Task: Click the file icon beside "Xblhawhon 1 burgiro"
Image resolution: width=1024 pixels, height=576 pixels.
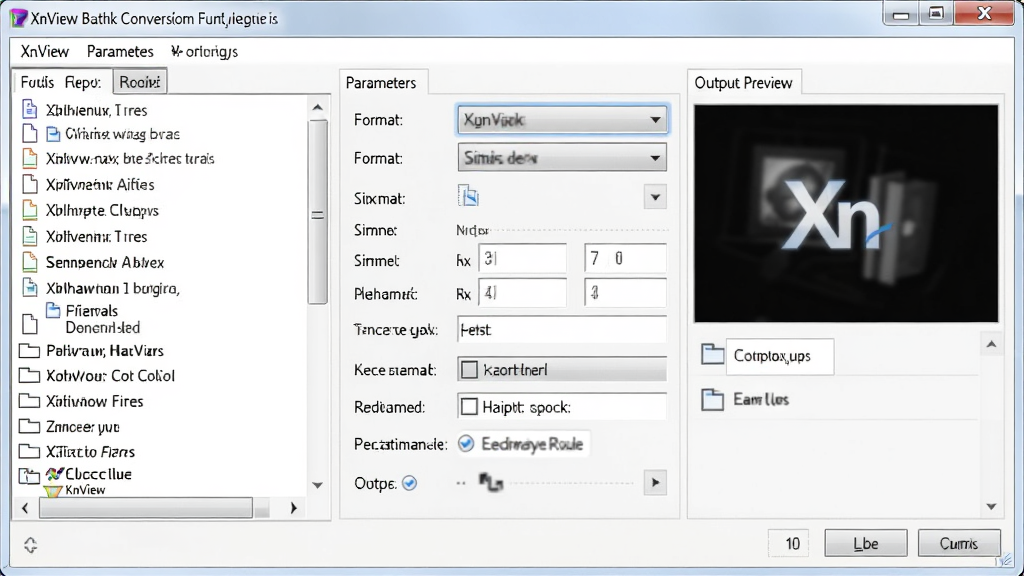Action: [x=29, y=287]
